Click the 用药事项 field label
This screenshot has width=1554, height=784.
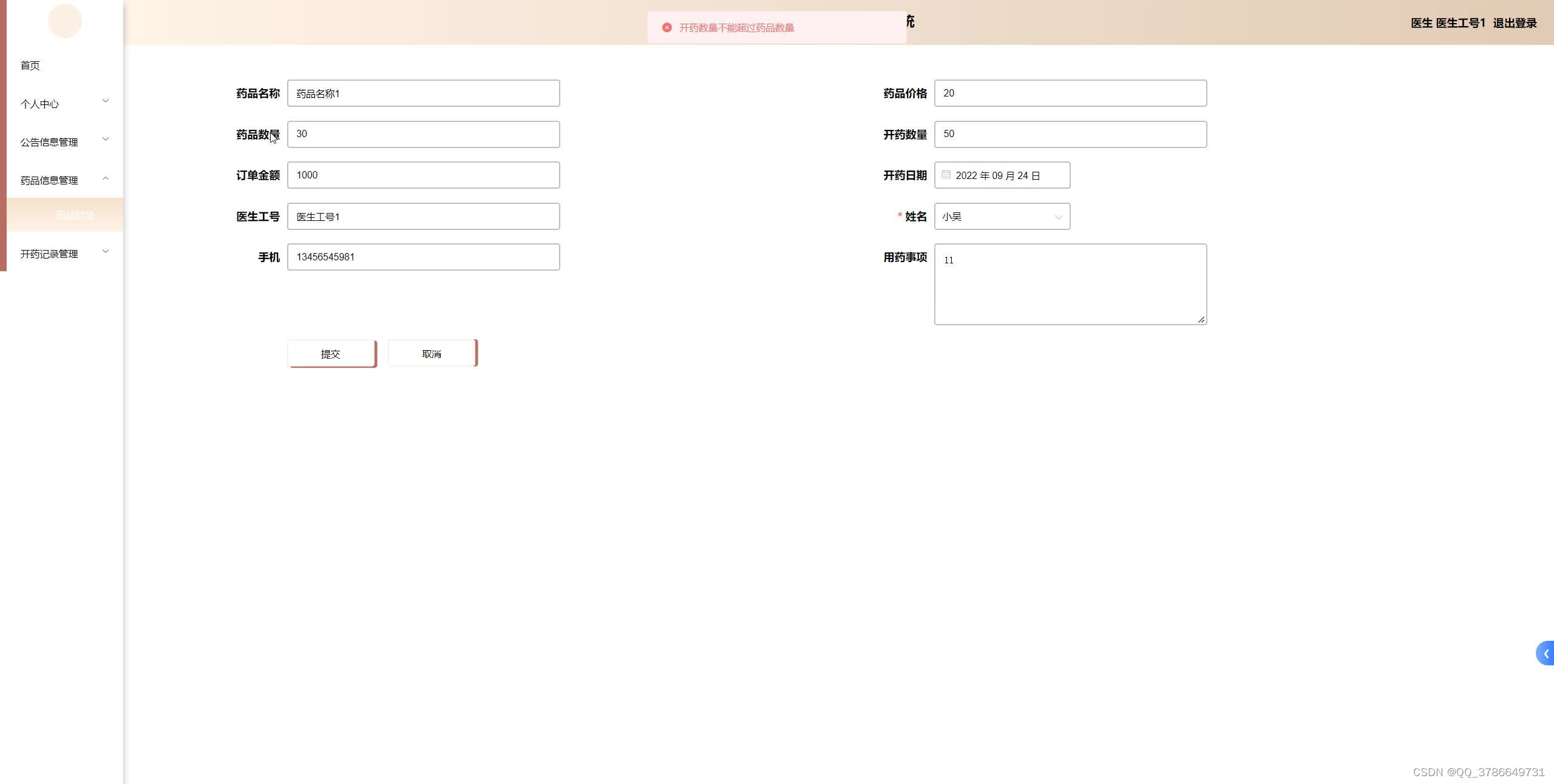[905, 257]
